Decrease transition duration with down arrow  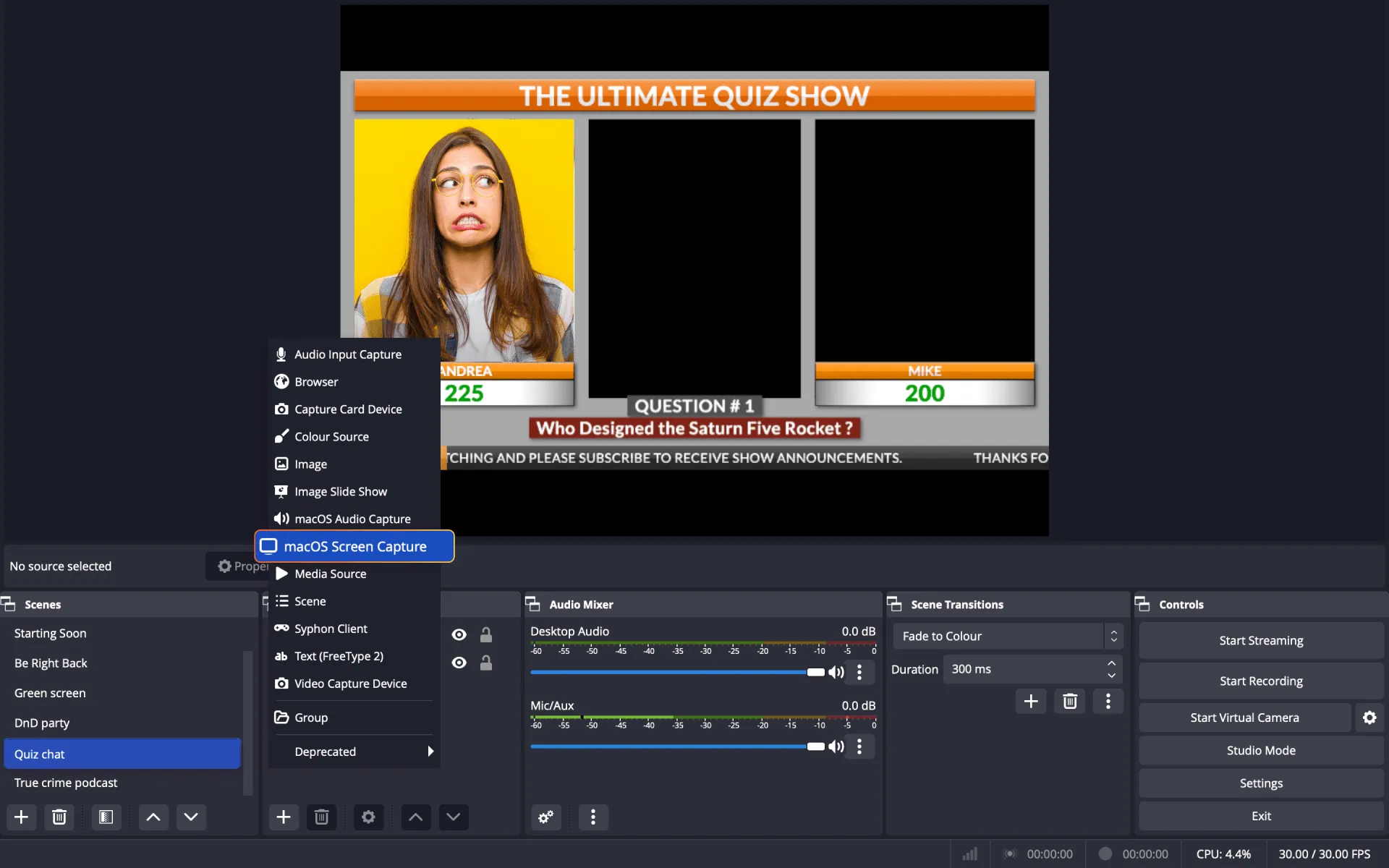click(1111, 676)
